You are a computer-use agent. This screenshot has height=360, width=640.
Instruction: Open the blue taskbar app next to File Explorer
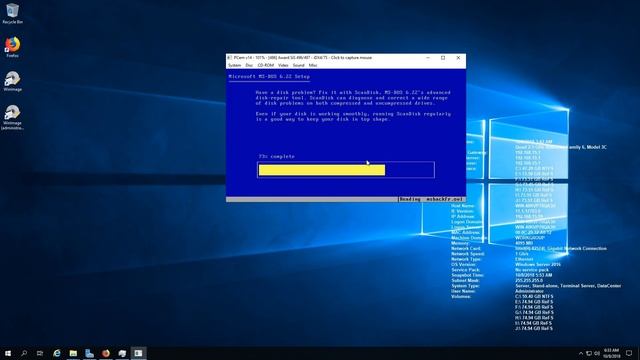[x=89, y=353]
